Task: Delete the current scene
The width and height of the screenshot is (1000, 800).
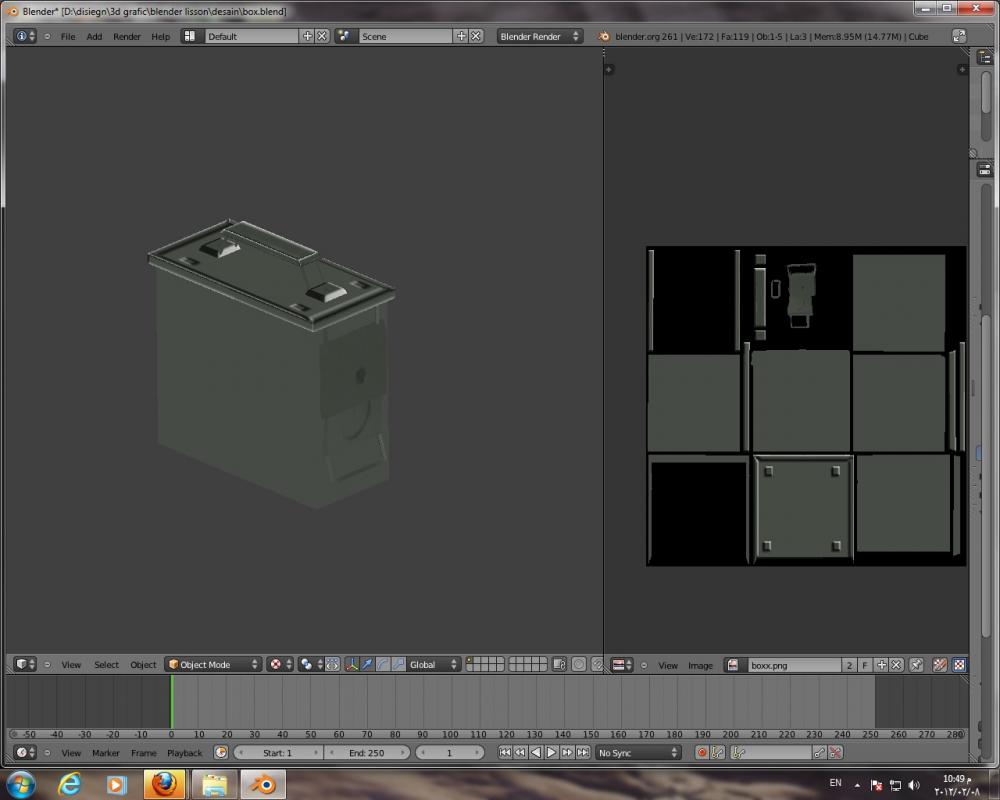Action: [476, 36]
